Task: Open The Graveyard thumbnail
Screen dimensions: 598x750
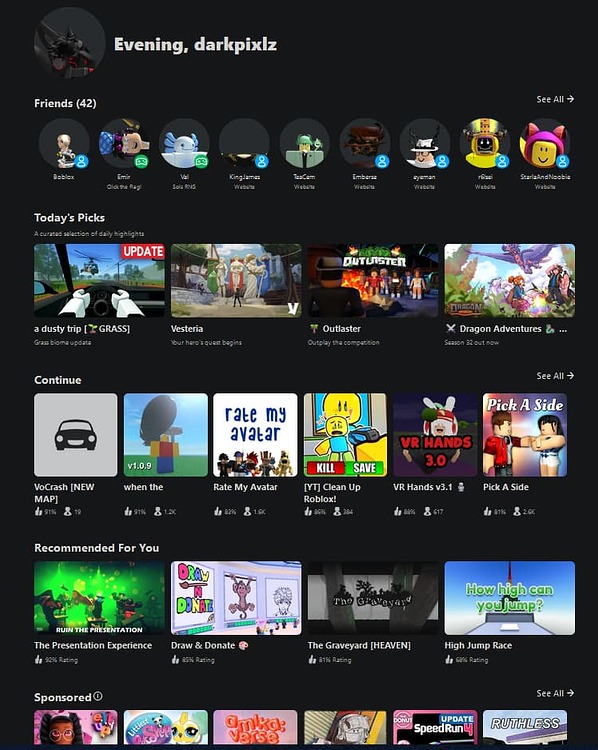Action: 373,598
